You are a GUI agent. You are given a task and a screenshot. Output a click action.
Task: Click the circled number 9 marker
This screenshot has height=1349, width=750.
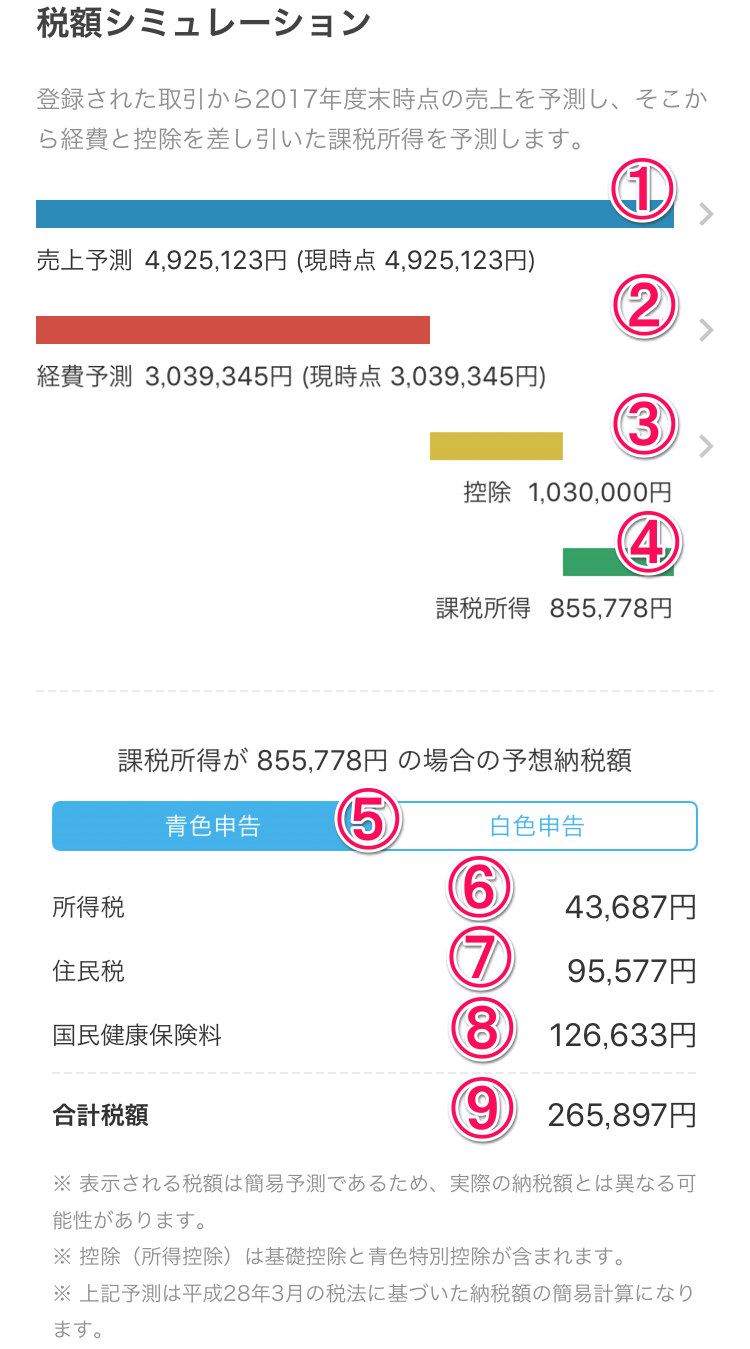click(482, 1108)
